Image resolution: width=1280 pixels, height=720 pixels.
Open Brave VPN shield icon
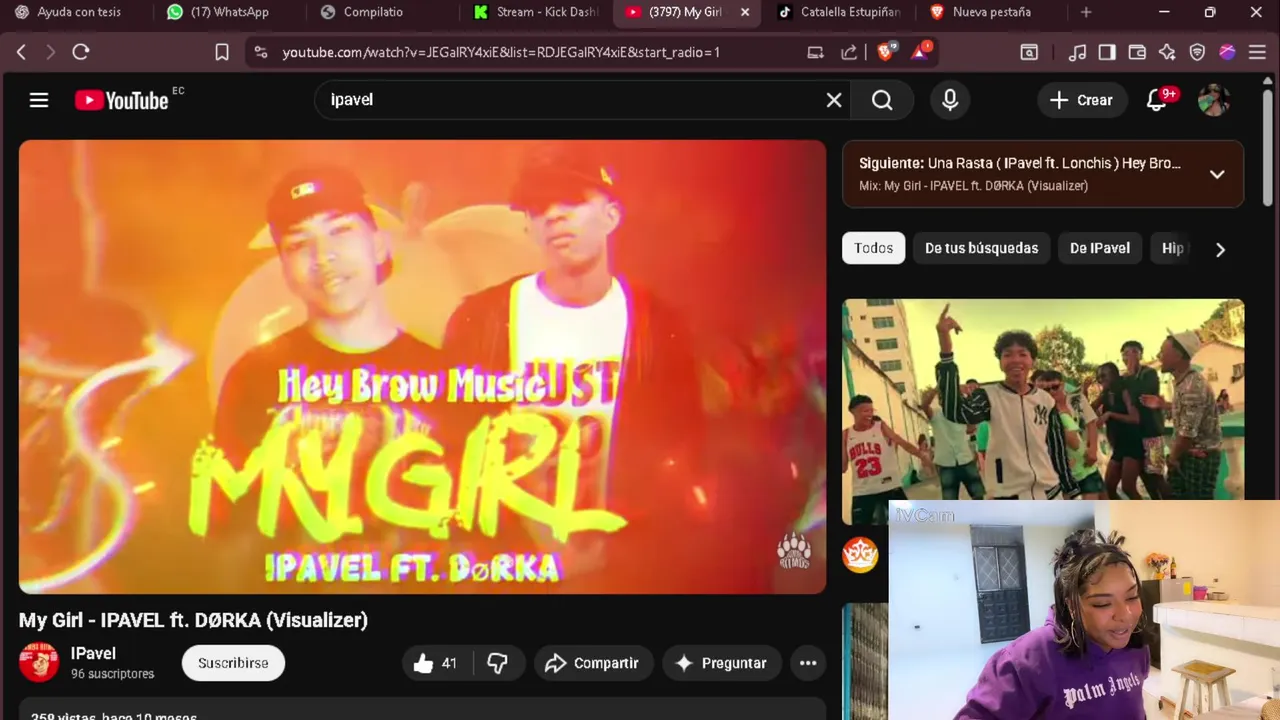tap(1197, 52)
